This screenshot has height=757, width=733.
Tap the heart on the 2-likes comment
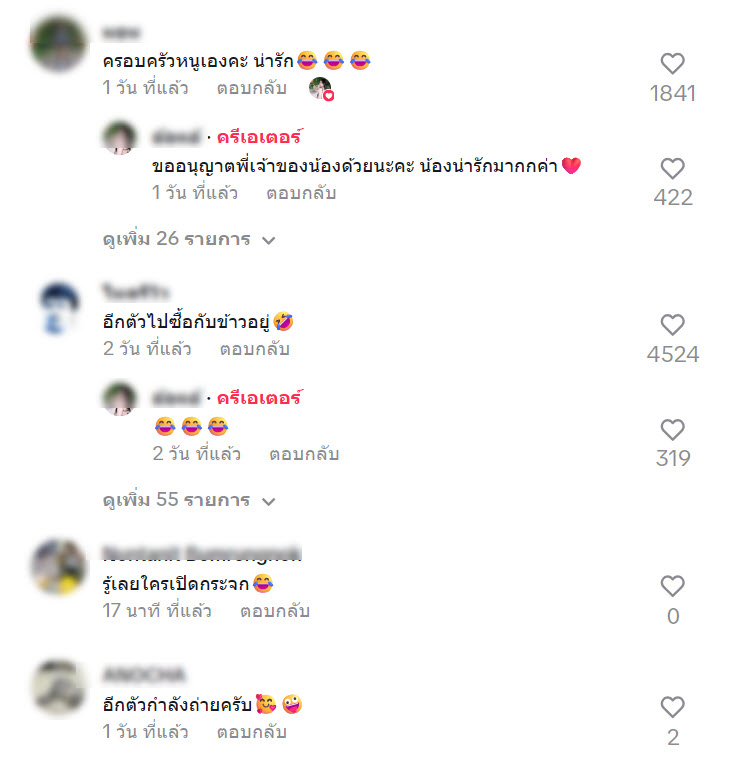click(672, 707)
